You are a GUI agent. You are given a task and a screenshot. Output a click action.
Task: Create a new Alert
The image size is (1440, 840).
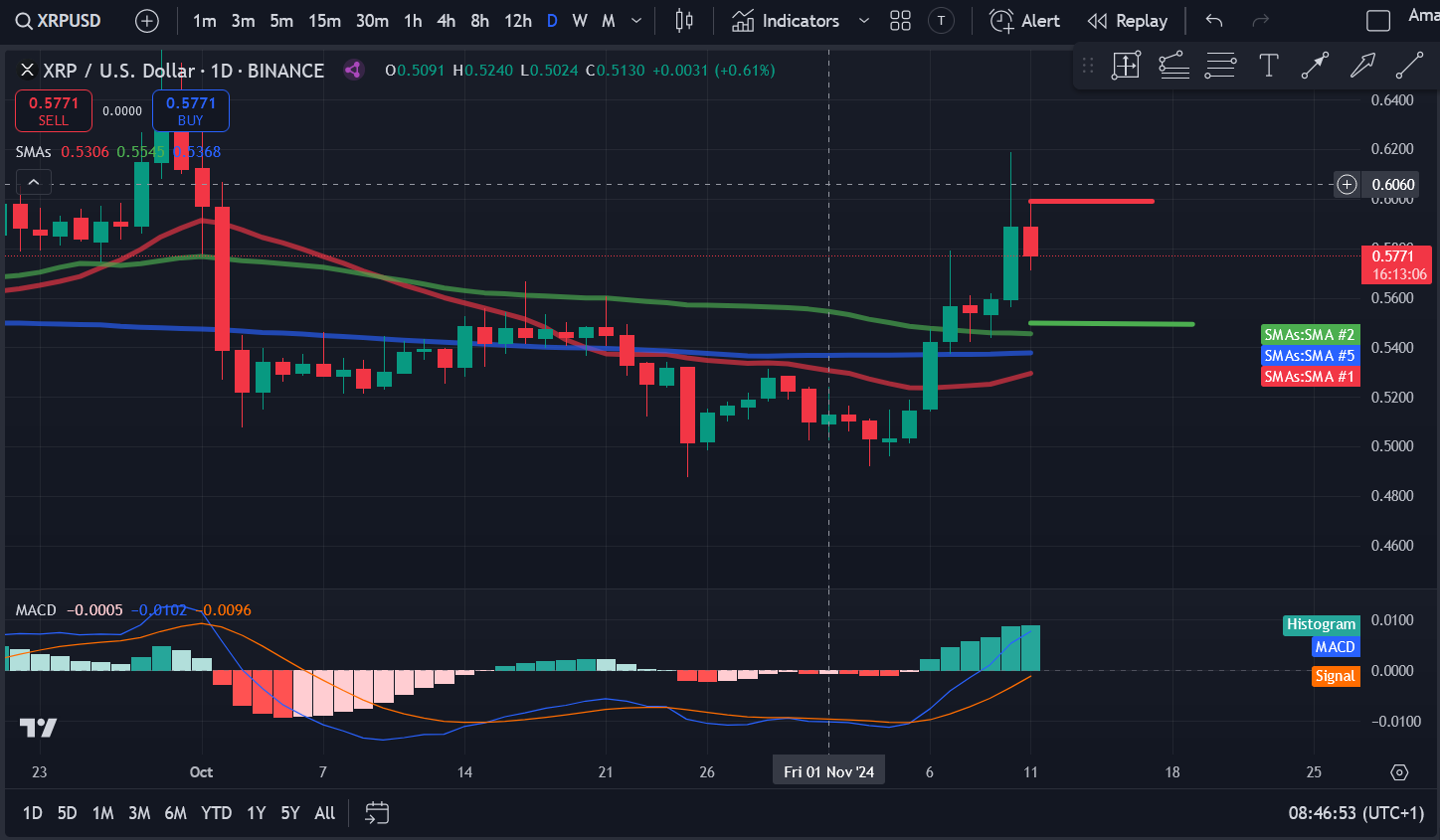(1025, 21)
